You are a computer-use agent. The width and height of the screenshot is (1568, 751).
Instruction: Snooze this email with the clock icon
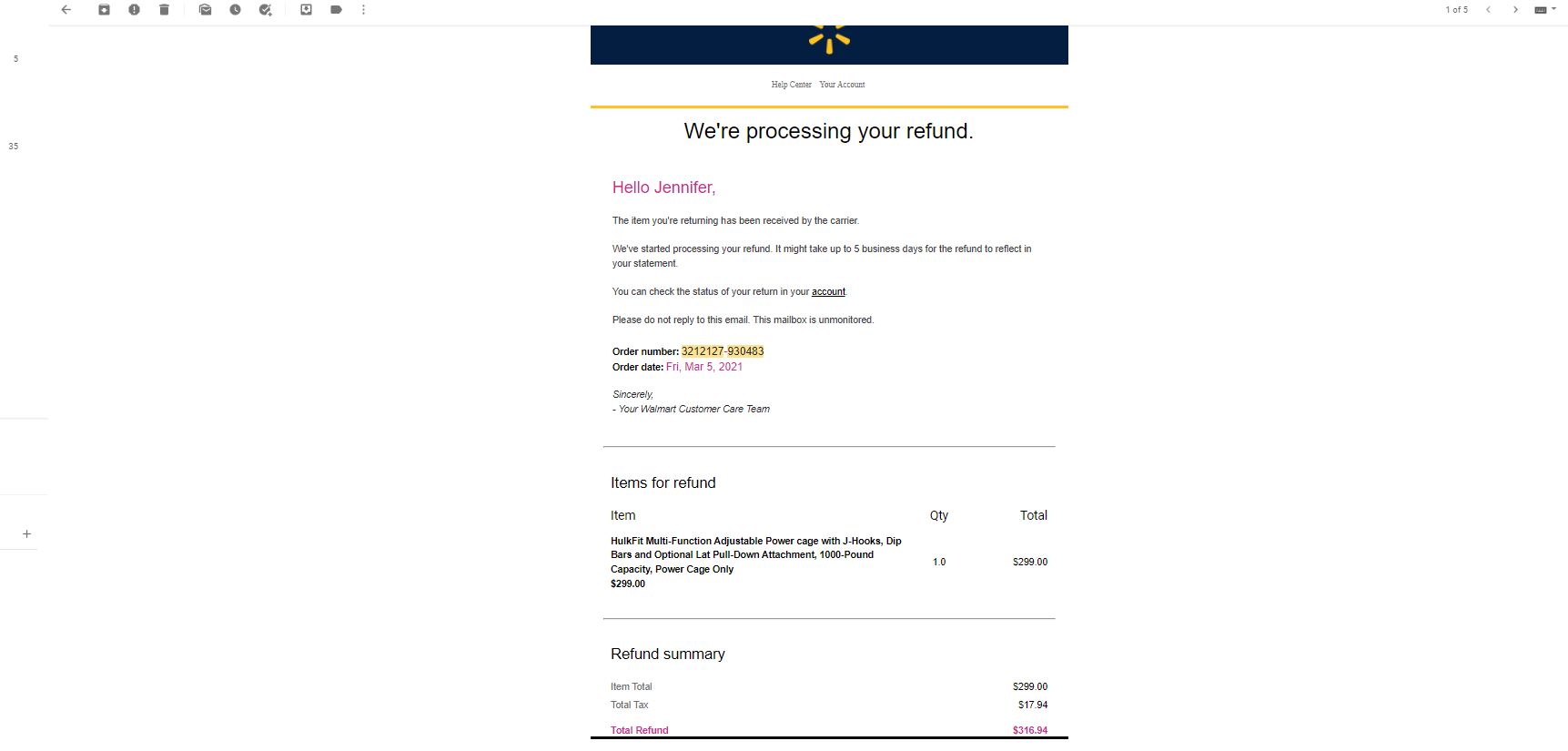coord(235,10)
